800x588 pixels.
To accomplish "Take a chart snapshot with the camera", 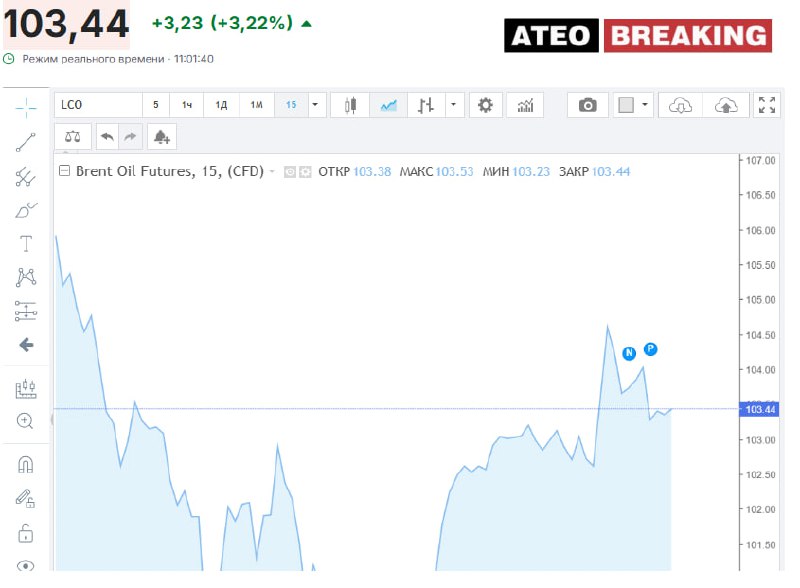I will click(x=589, y=103).
